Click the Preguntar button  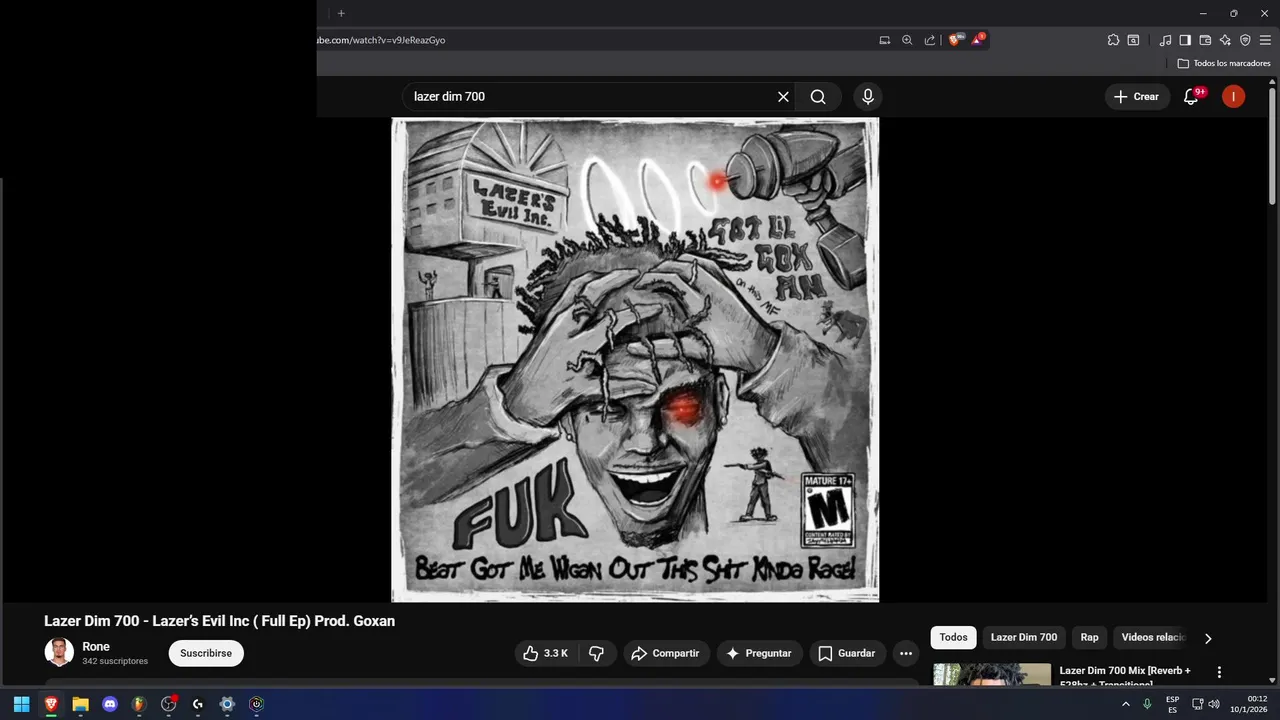(x=759, y=653)
